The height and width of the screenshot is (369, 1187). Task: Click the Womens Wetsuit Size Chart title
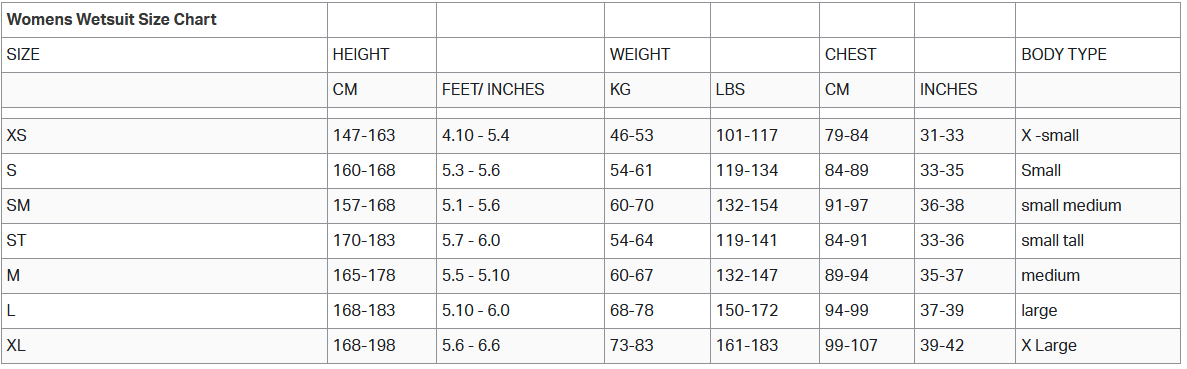[111, 20]
